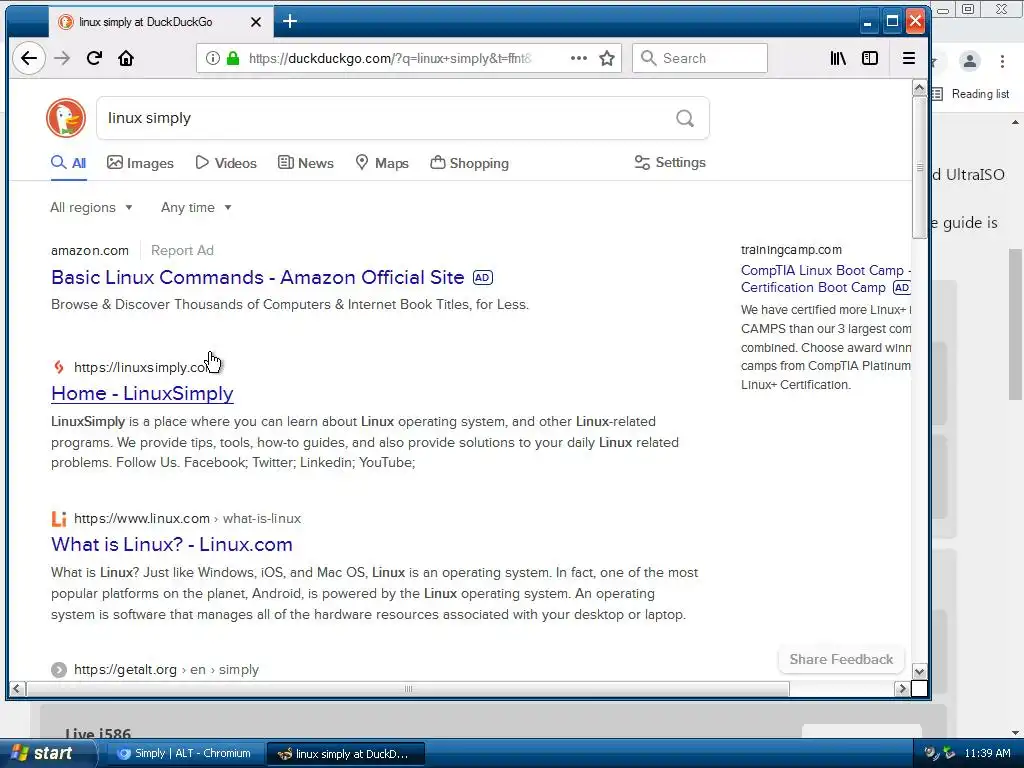
Task: Click the horizontal scrollbar right arrow
Action: pyautogui.click(x=903, y=689)
